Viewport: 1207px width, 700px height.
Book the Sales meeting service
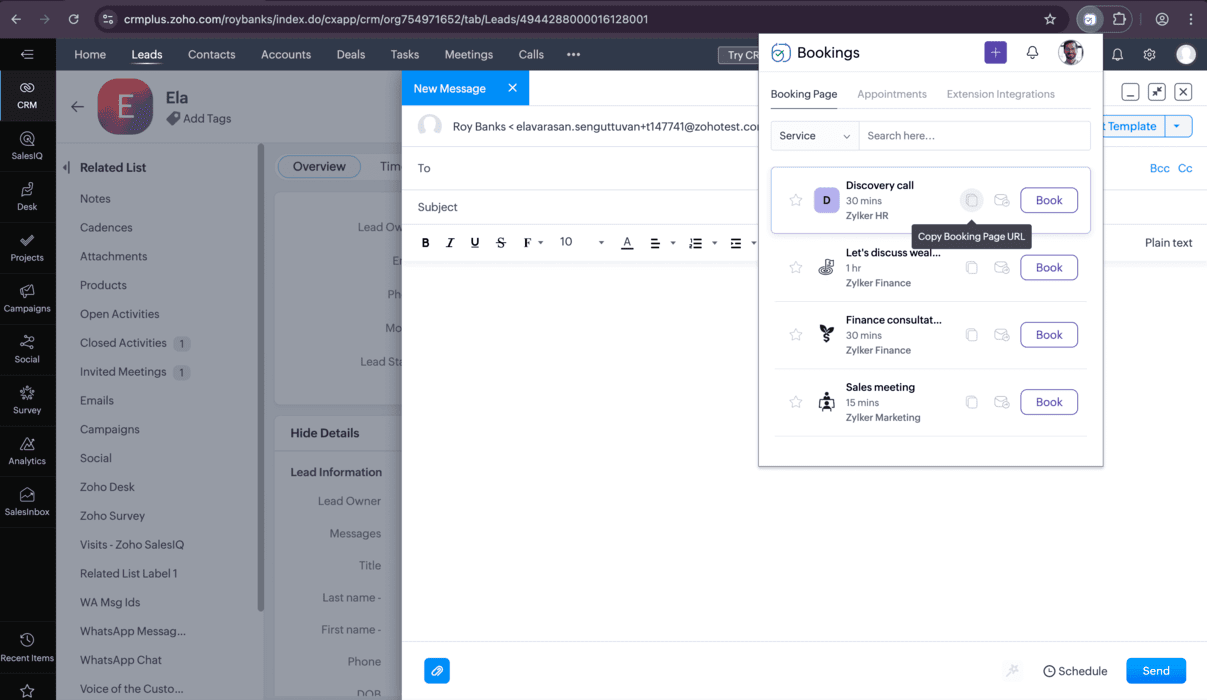(x=1049, y=402)
